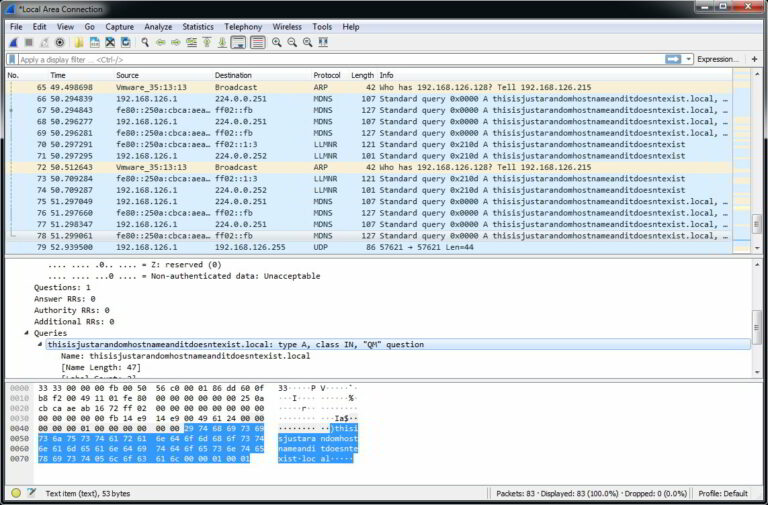Go to a specified packet number
This screenshot has width=768, height=505.
click(191, 43)
